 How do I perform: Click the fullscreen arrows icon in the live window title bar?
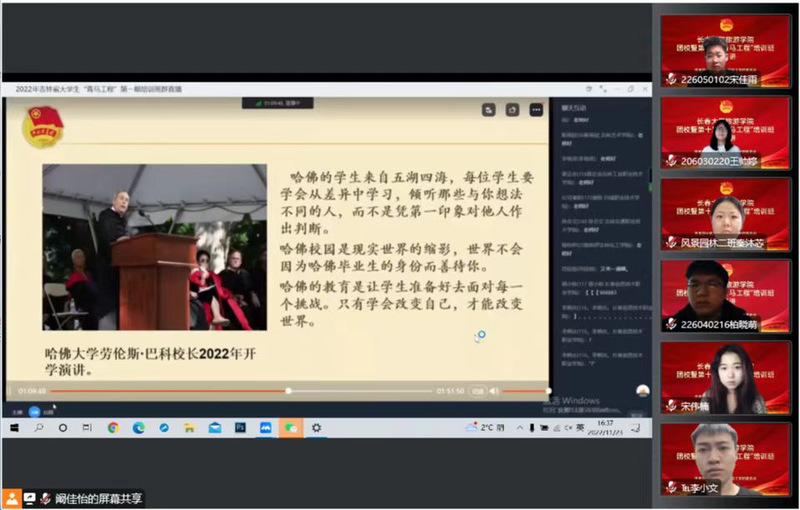tap(603, 89)
